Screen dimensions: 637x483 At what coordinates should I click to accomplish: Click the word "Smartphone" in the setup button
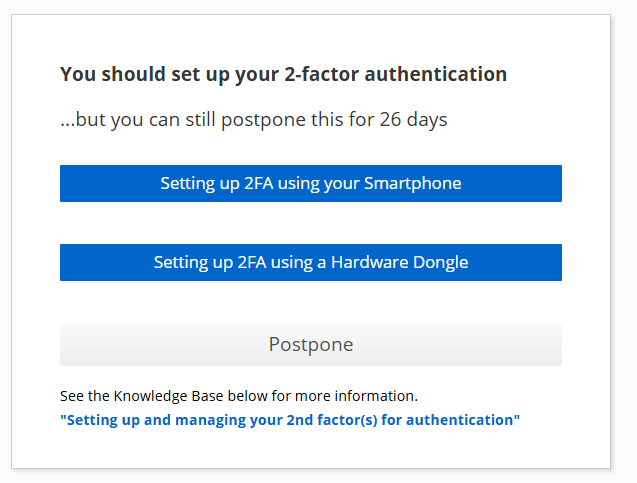point(412,184)
